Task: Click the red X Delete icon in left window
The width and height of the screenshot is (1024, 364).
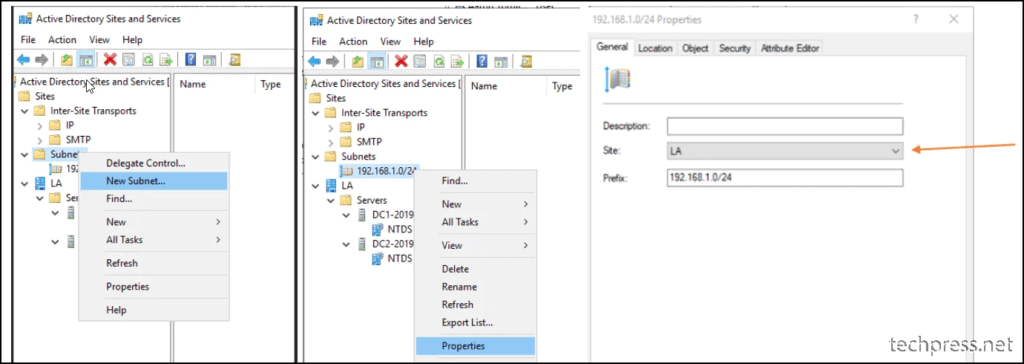Action: 110,60
